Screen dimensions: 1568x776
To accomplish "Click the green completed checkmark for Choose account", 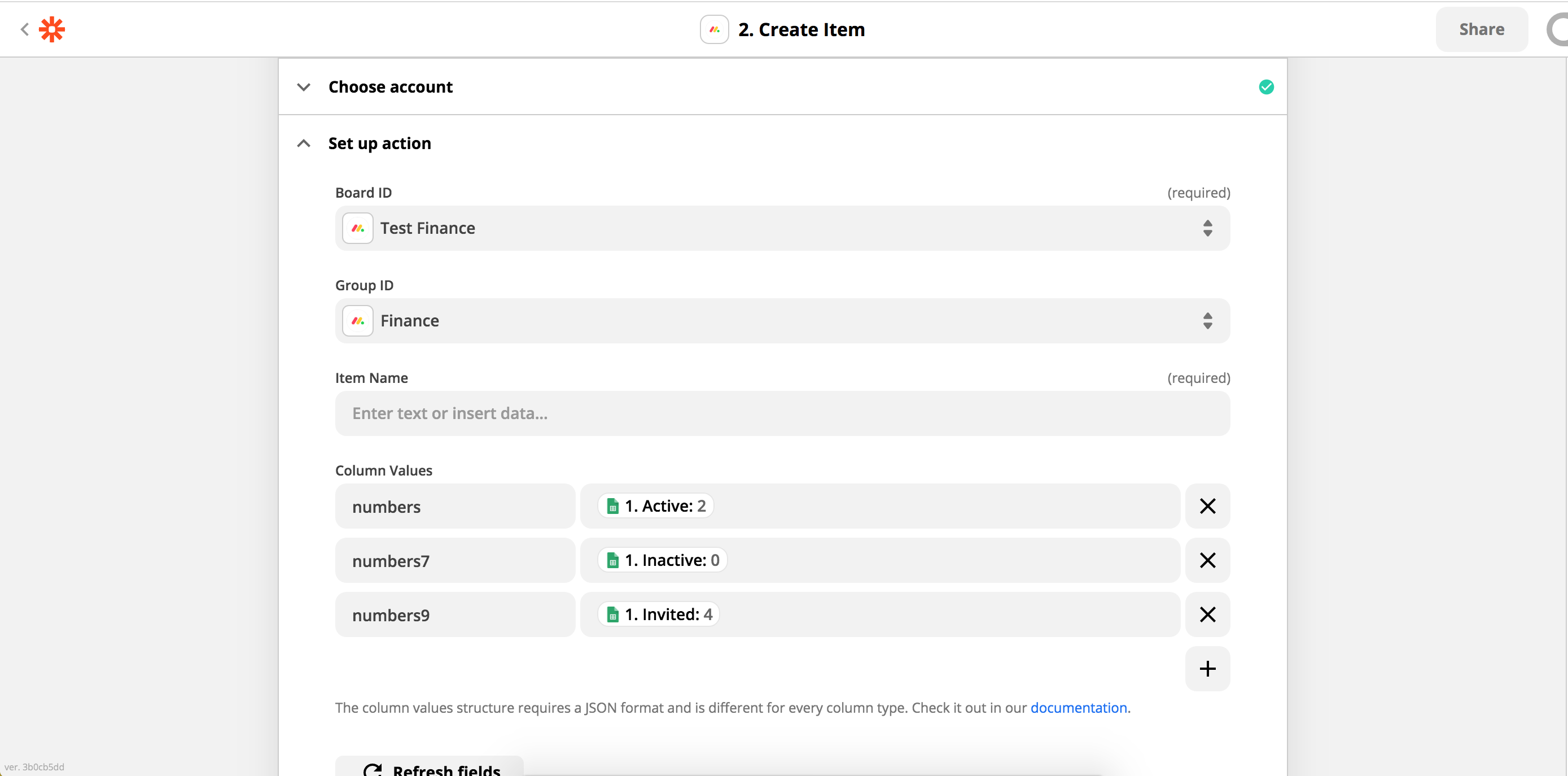I will (x=1266, y=87).
